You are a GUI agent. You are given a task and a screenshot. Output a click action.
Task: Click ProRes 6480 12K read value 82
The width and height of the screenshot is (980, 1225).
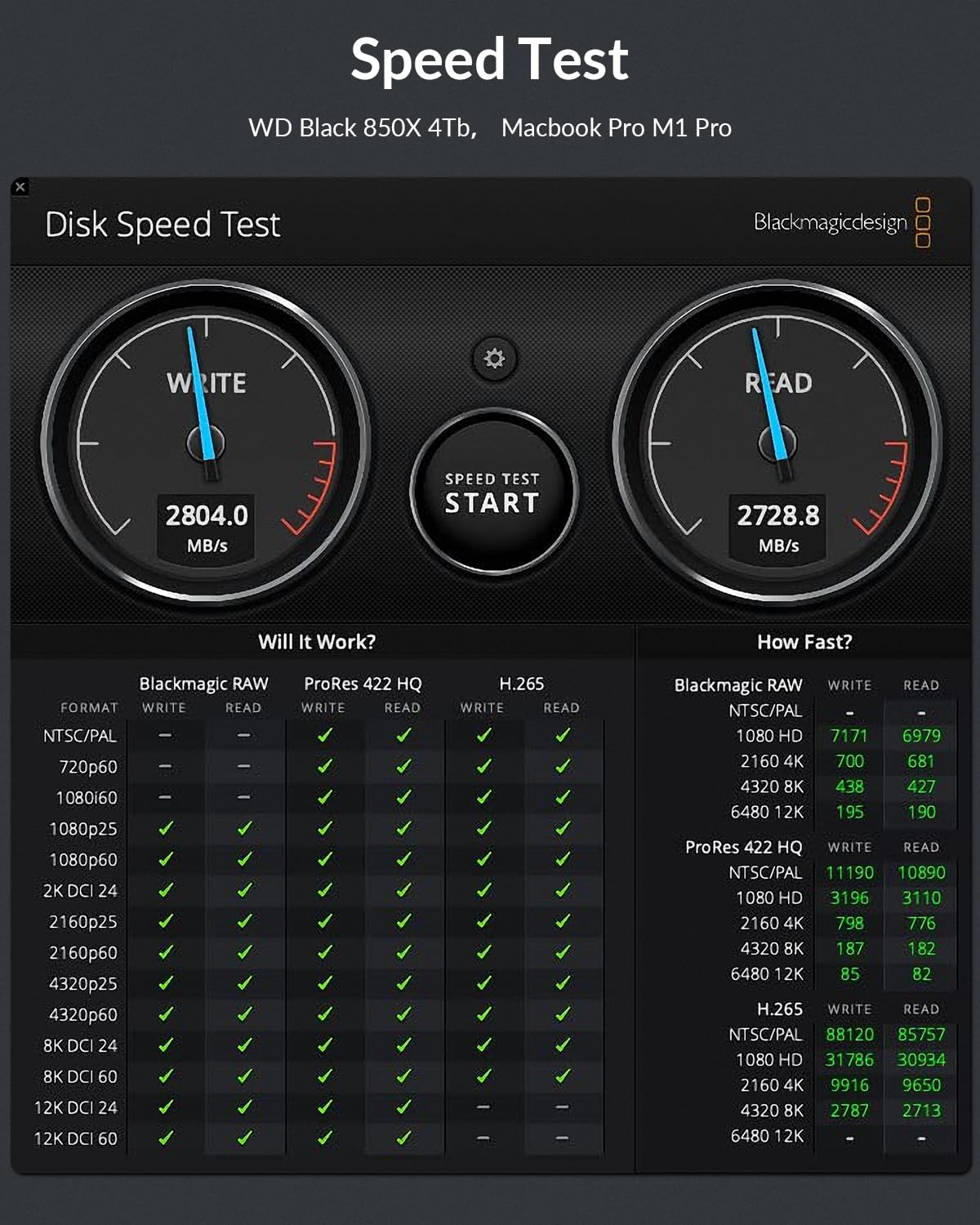coord(921,973)
